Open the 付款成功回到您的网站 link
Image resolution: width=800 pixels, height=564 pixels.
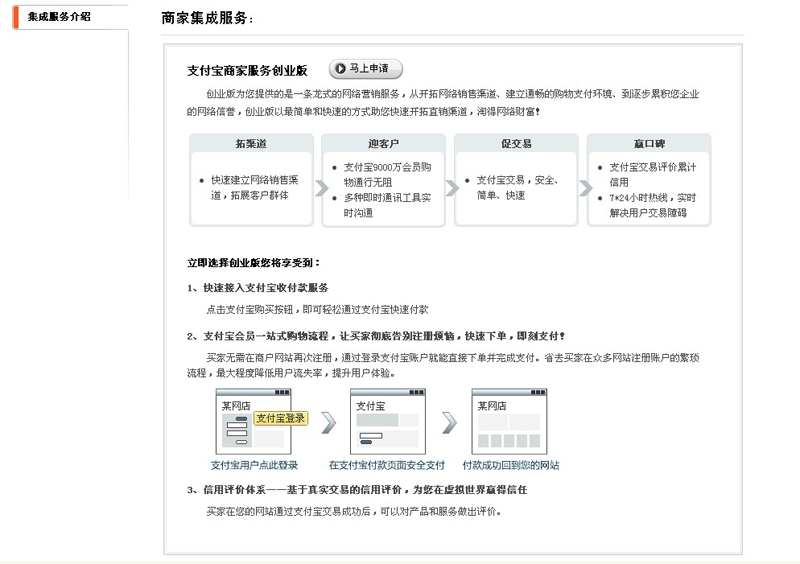pyautogui.click(x=511, y=465)
